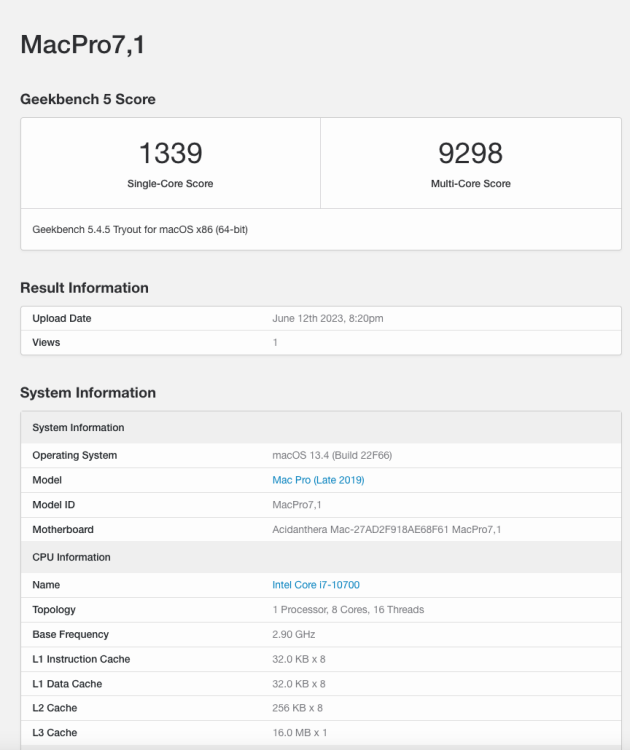
Task: Click the Model ID label
Action: 54,505
